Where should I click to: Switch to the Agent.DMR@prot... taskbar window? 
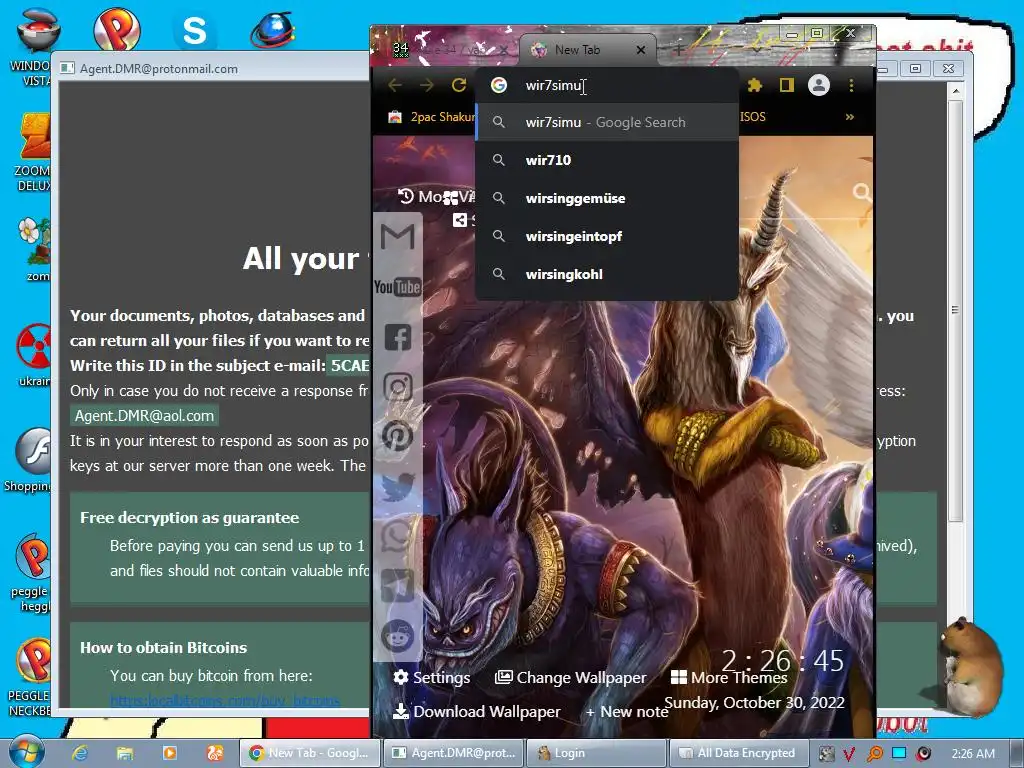click(452, 753)
